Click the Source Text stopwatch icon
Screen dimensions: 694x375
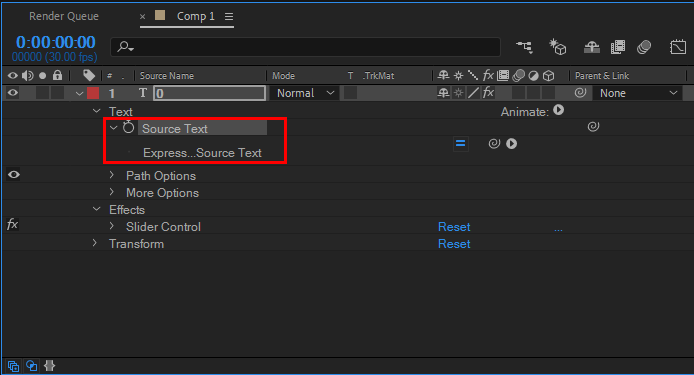pyautogui.click(x=128, y=128)
